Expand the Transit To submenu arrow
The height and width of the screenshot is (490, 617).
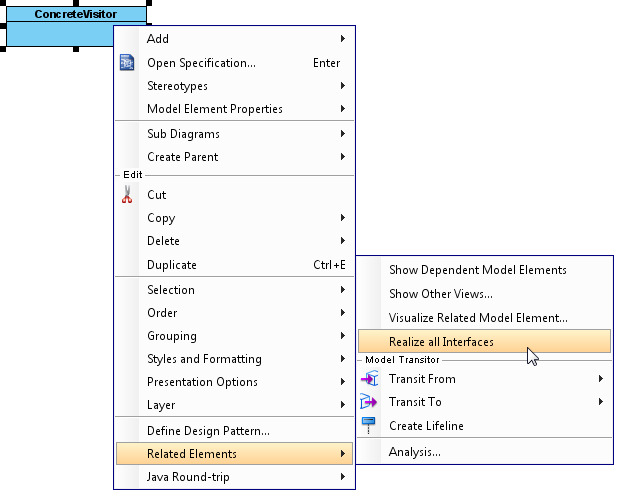[600, 402]
